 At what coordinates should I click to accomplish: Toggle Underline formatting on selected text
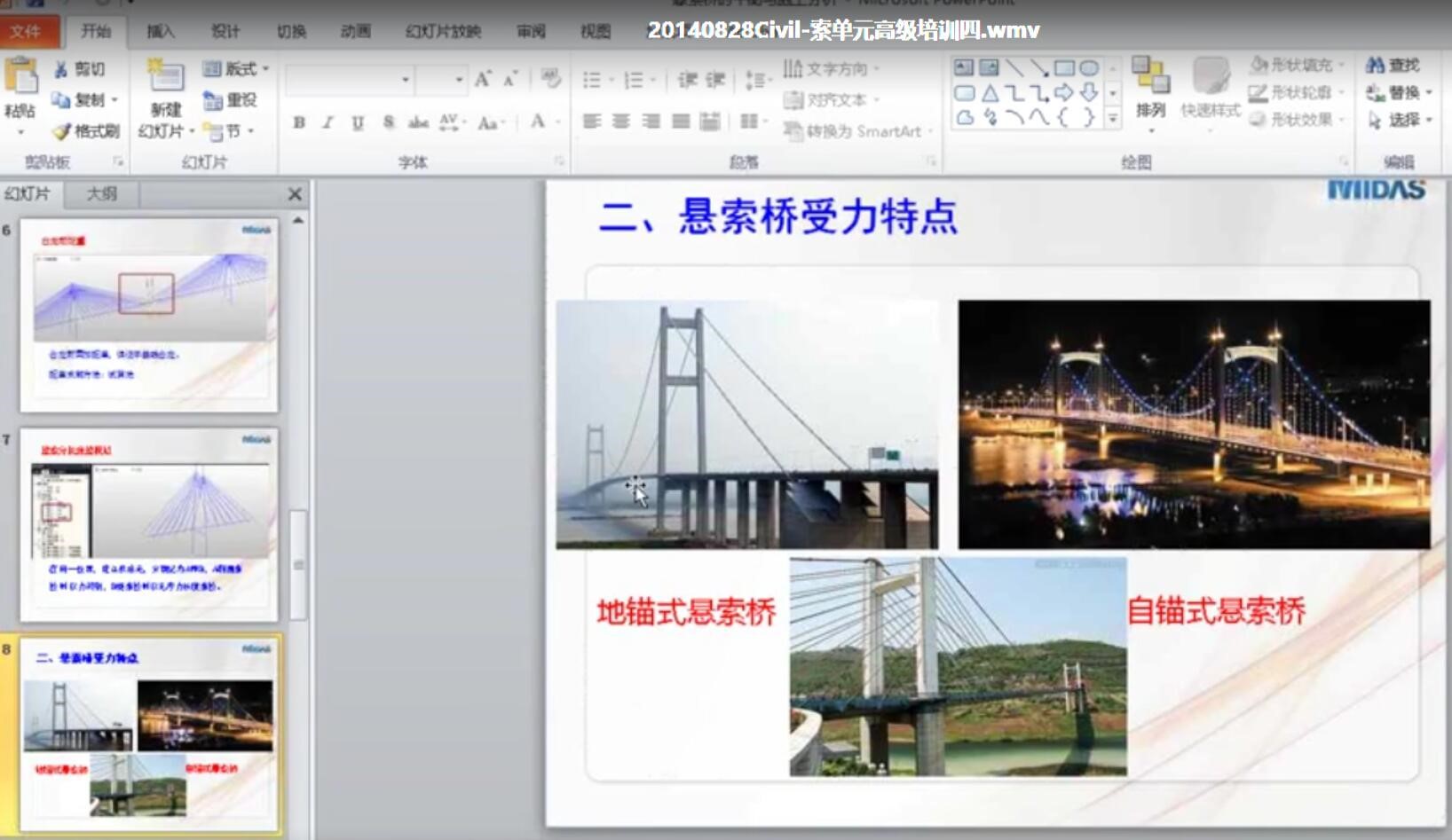tap(357, 122)
